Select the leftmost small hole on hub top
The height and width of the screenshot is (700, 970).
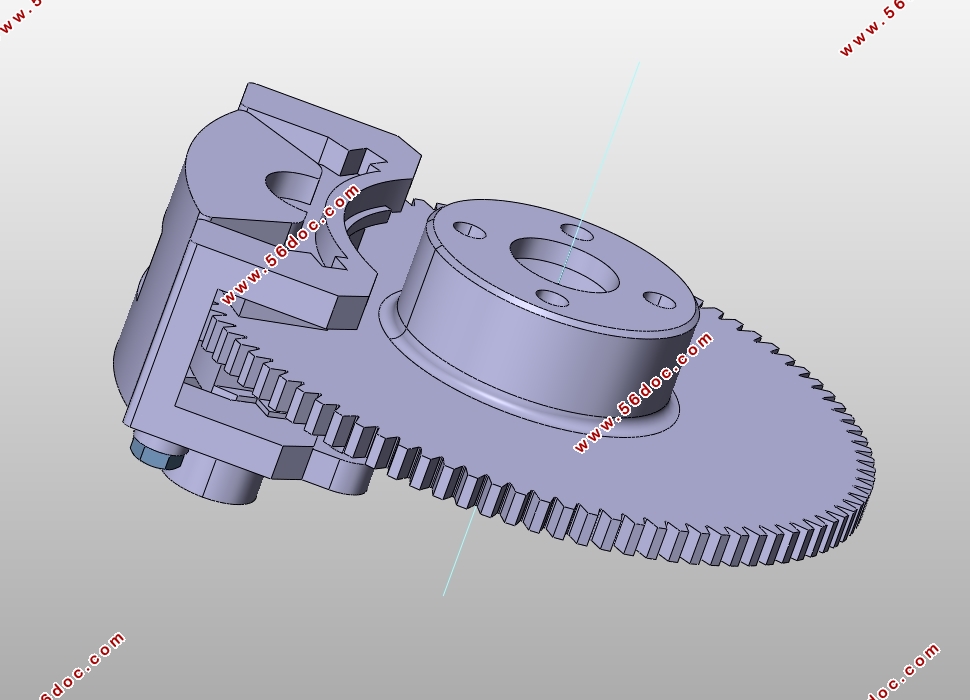pyautogui.click(x=470, y=232)
